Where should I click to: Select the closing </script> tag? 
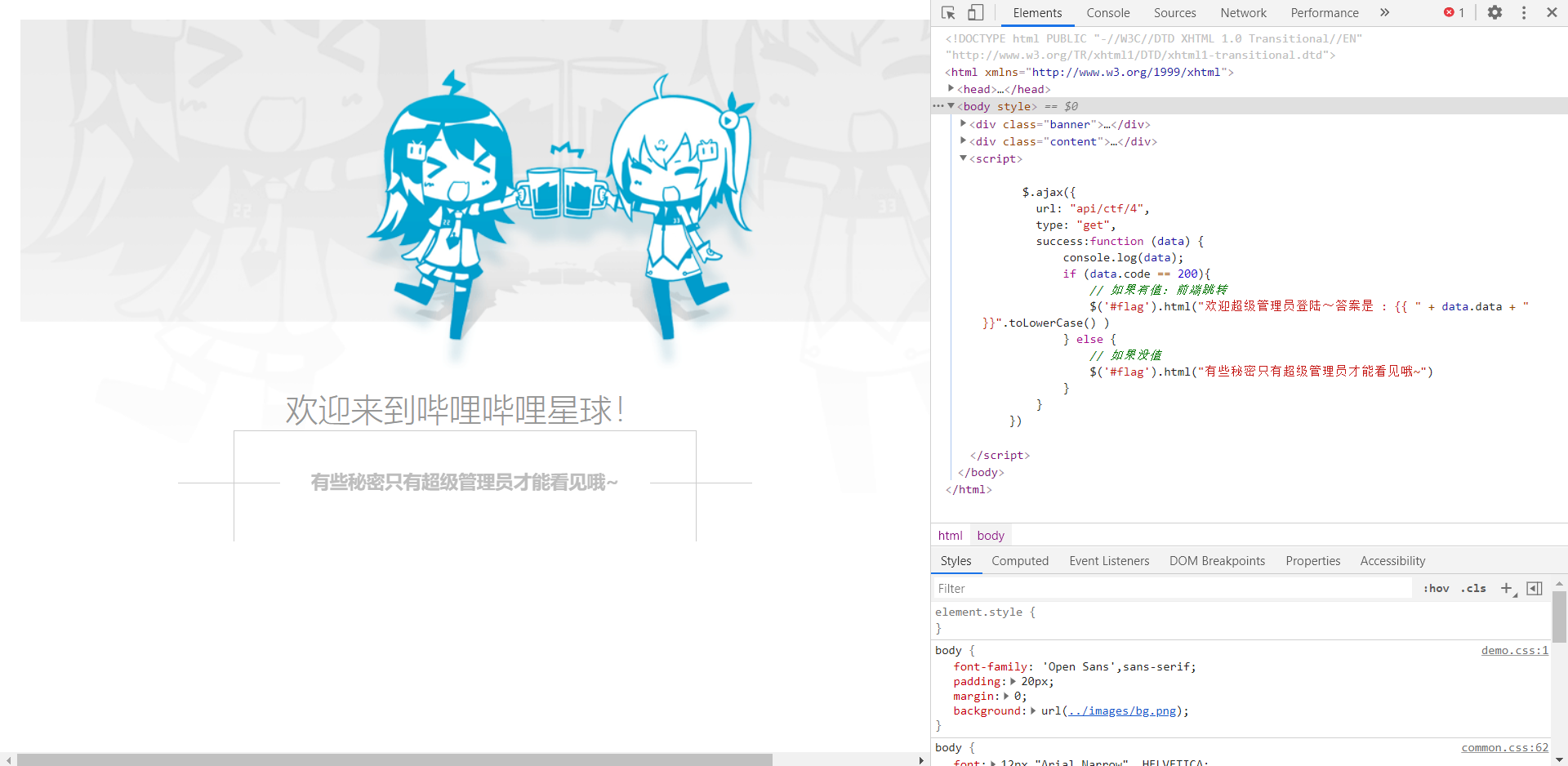(1000, 455)
